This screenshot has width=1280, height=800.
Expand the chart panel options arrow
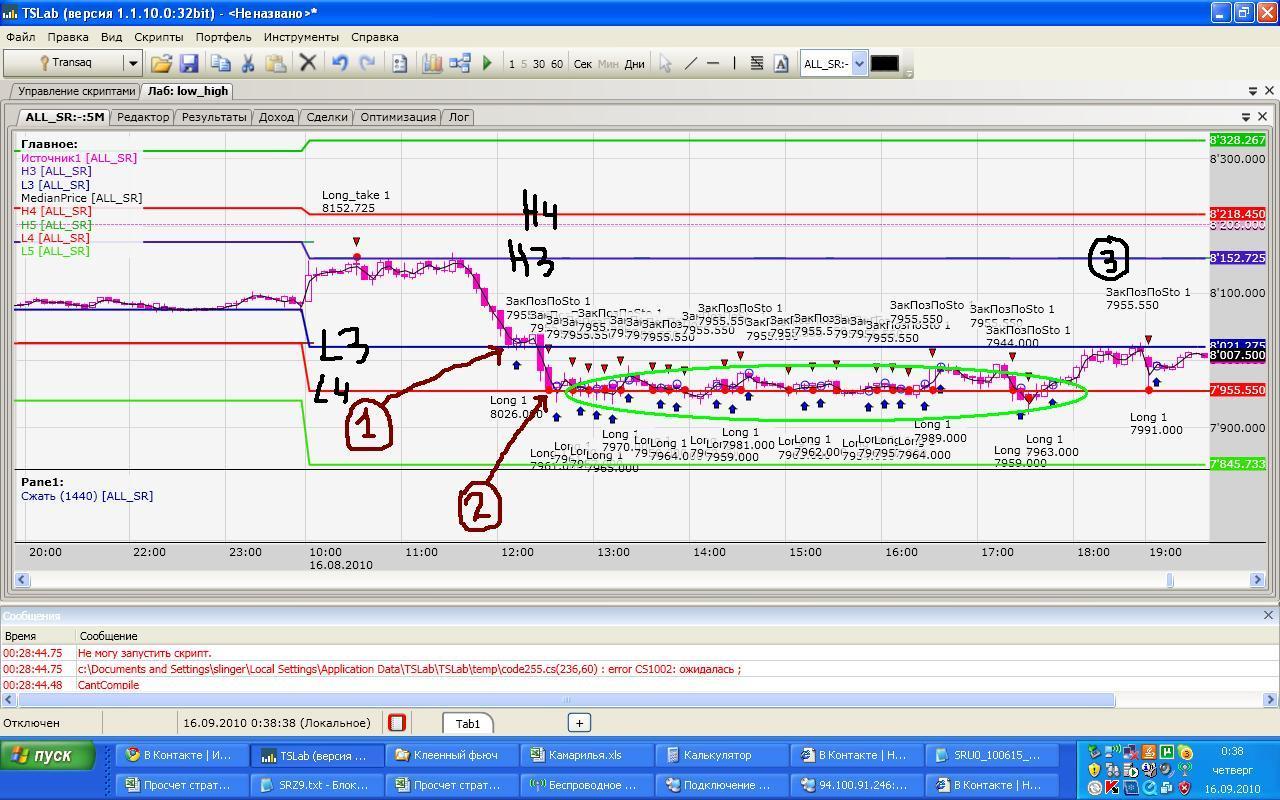click(x=1246, y=117)
